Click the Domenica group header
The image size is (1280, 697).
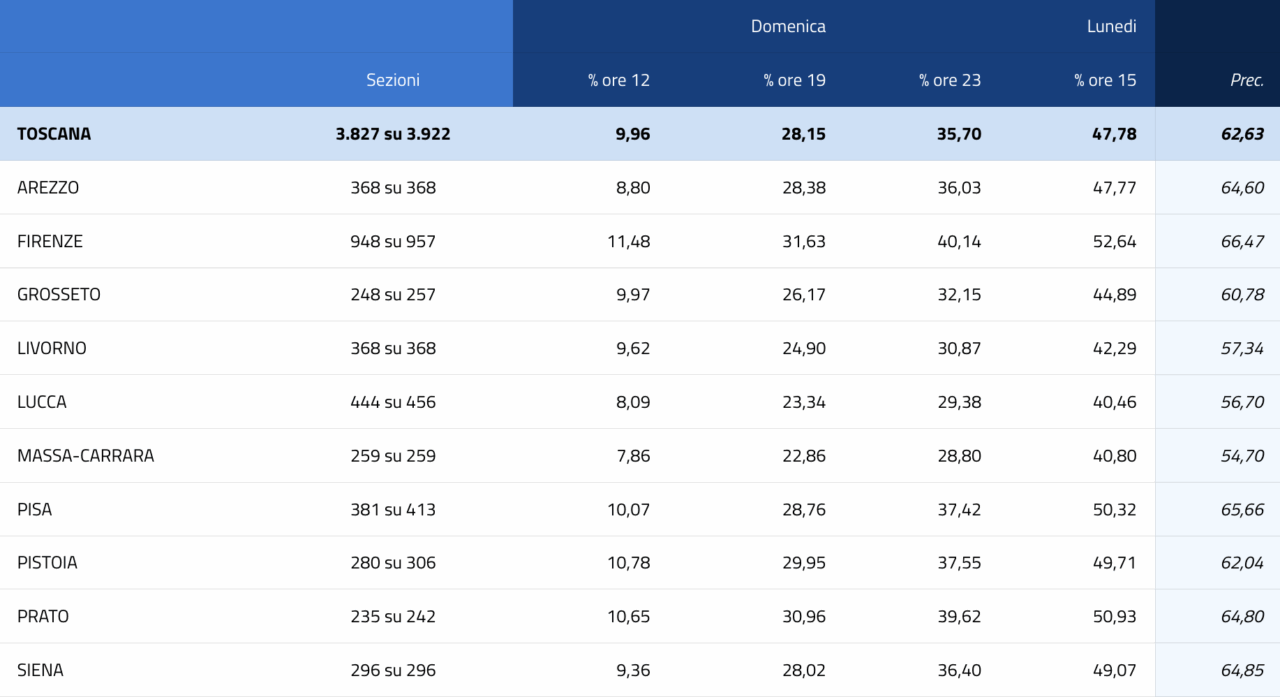[x=788, y=27]
